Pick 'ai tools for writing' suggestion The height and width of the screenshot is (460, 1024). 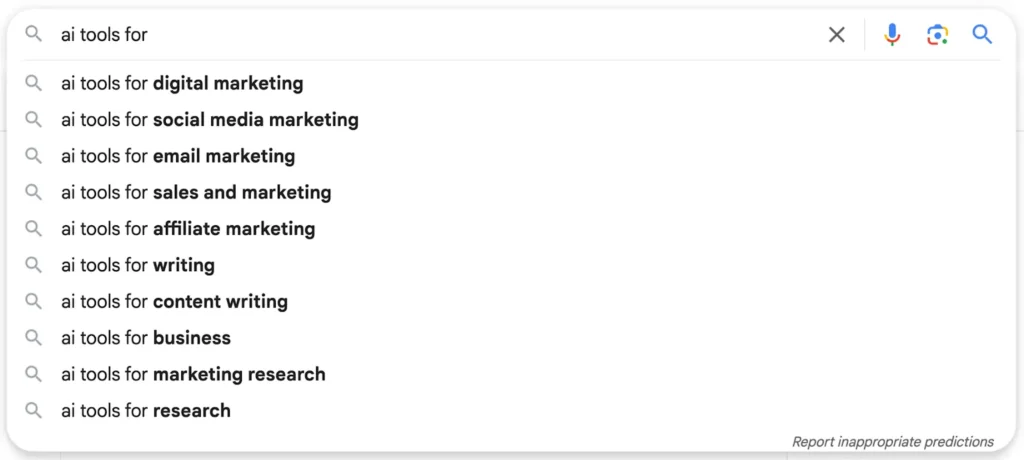pos(511,265)
